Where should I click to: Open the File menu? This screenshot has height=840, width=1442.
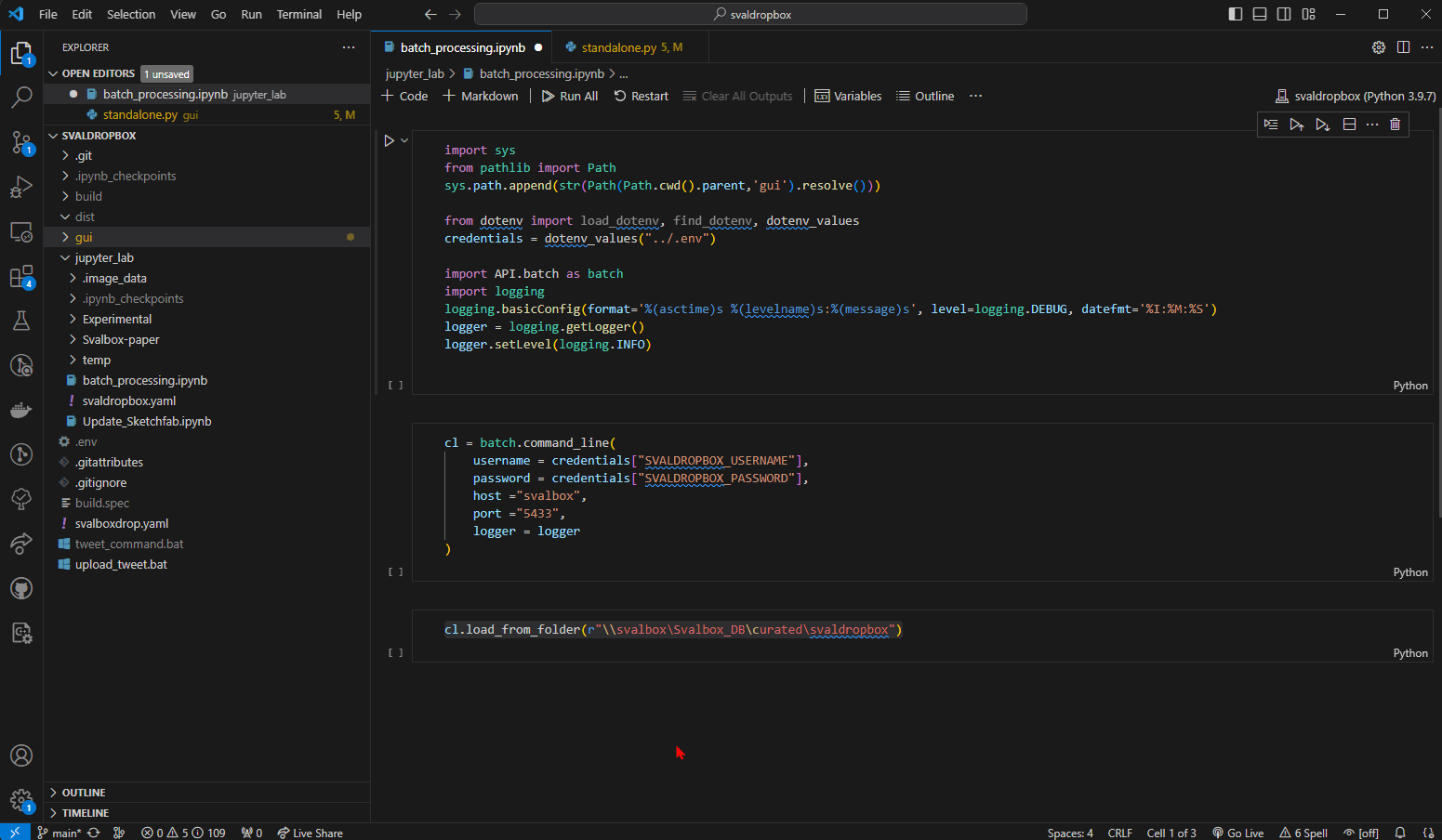48,14
